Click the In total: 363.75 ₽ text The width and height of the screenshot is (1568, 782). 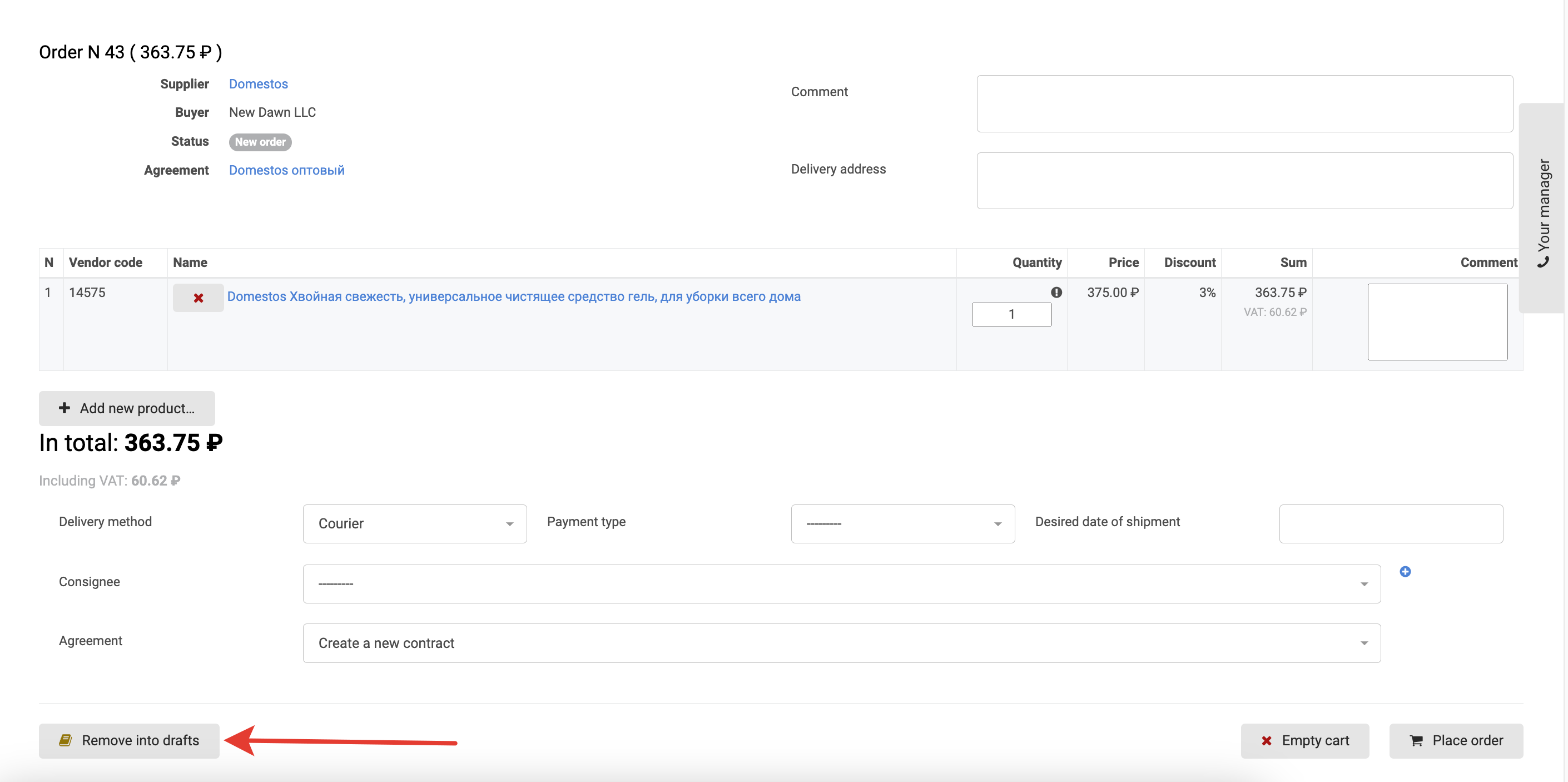point(131,443)
